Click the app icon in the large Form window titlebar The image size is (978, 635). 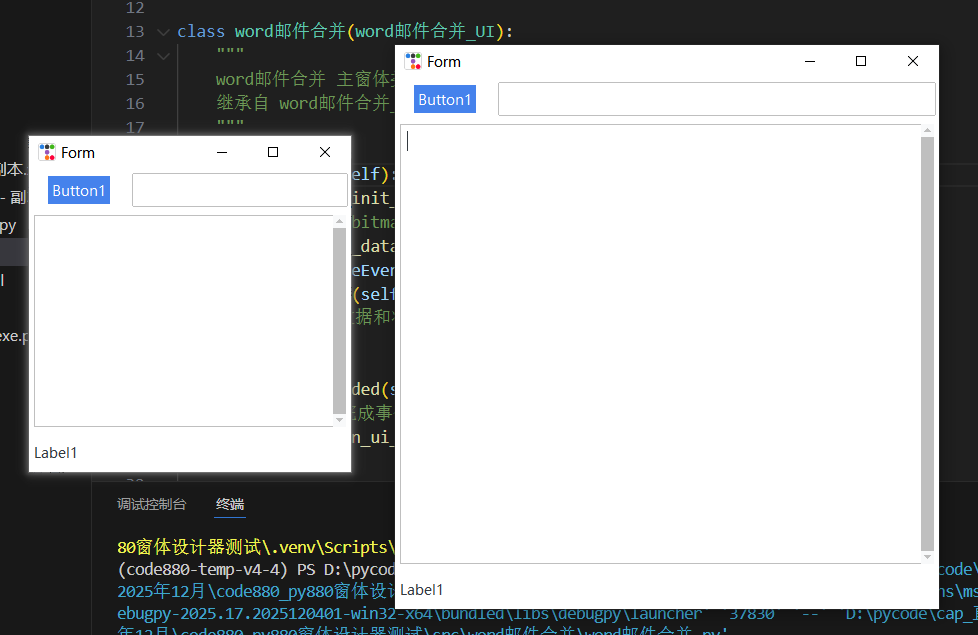412,61
